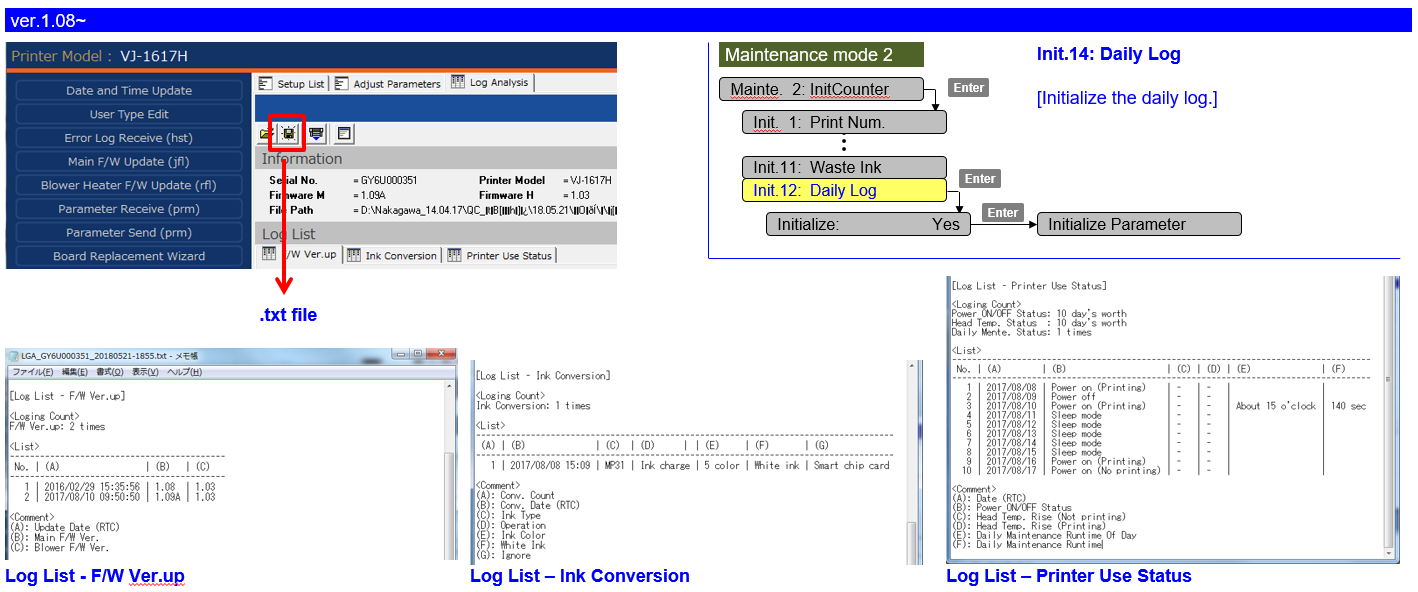Viewport: 1418px width, 592px height.
Task: Click Error Log Receive (hst) button
Action: click(x=129, y=138)
